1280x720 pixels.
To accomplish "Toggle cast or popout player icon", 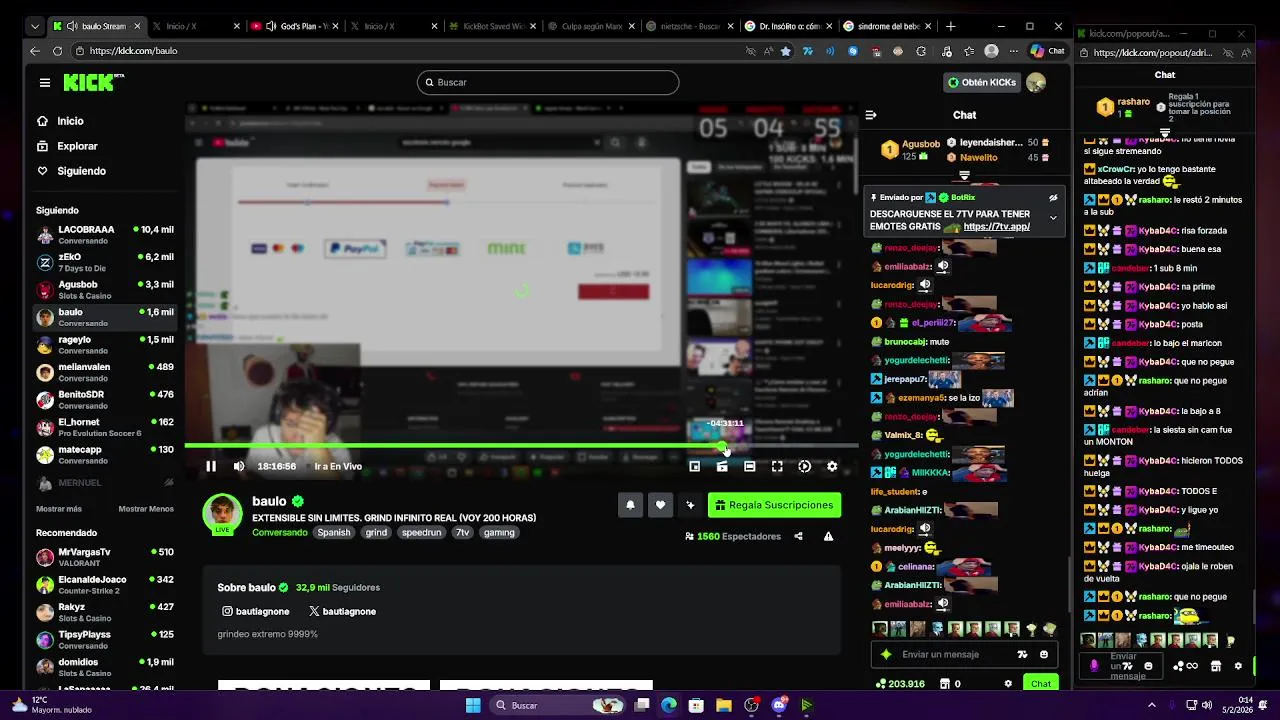I will point(805,466).
